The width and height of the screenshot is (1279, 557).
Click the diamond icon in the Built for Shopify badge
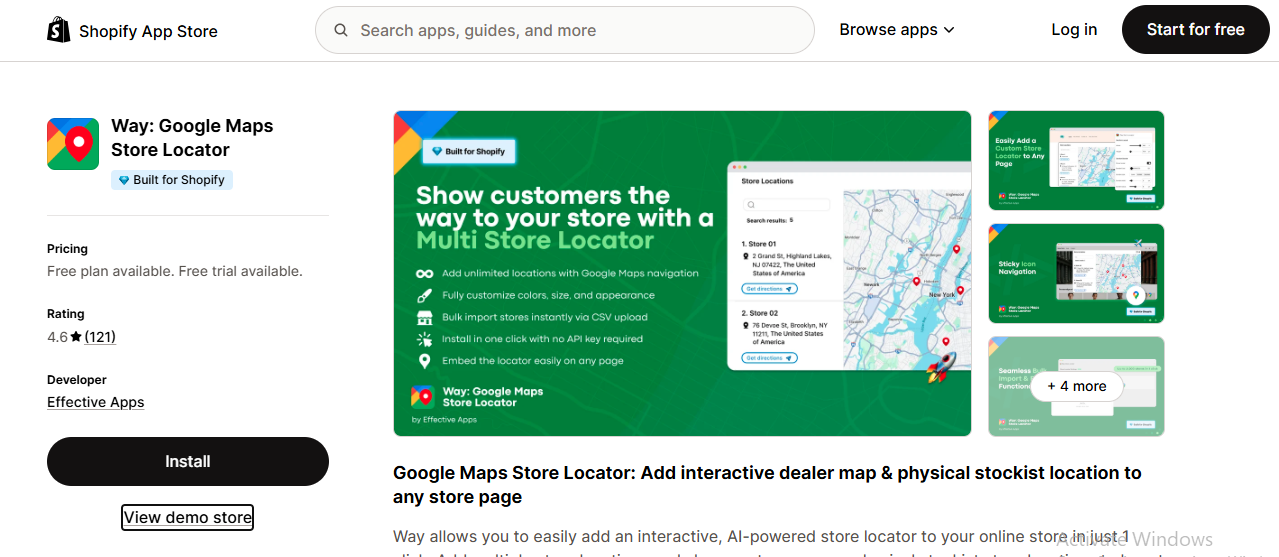(x=124, y=180)
